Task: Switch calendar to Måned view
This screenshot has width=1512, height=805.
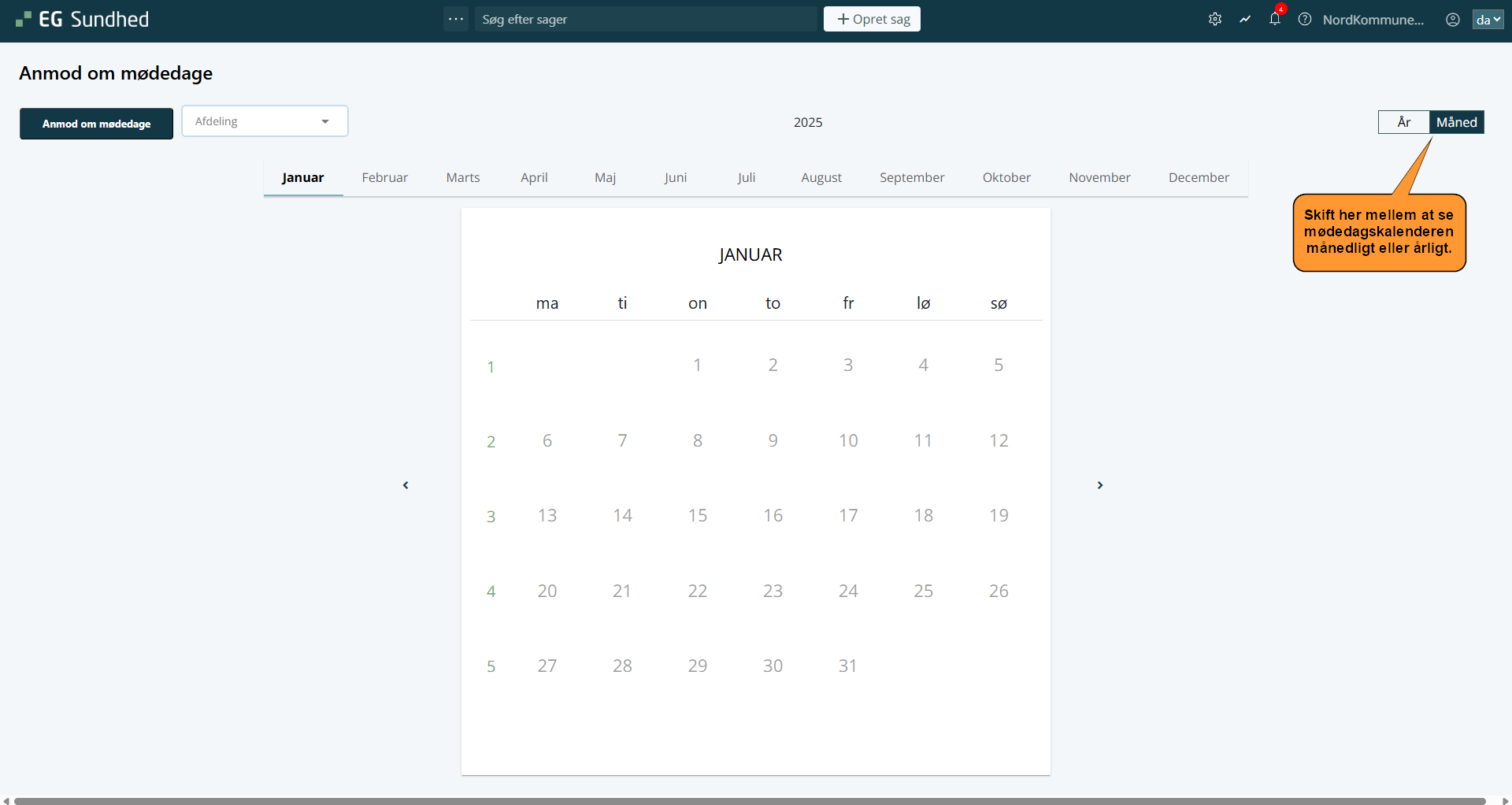Action: 1456,122
